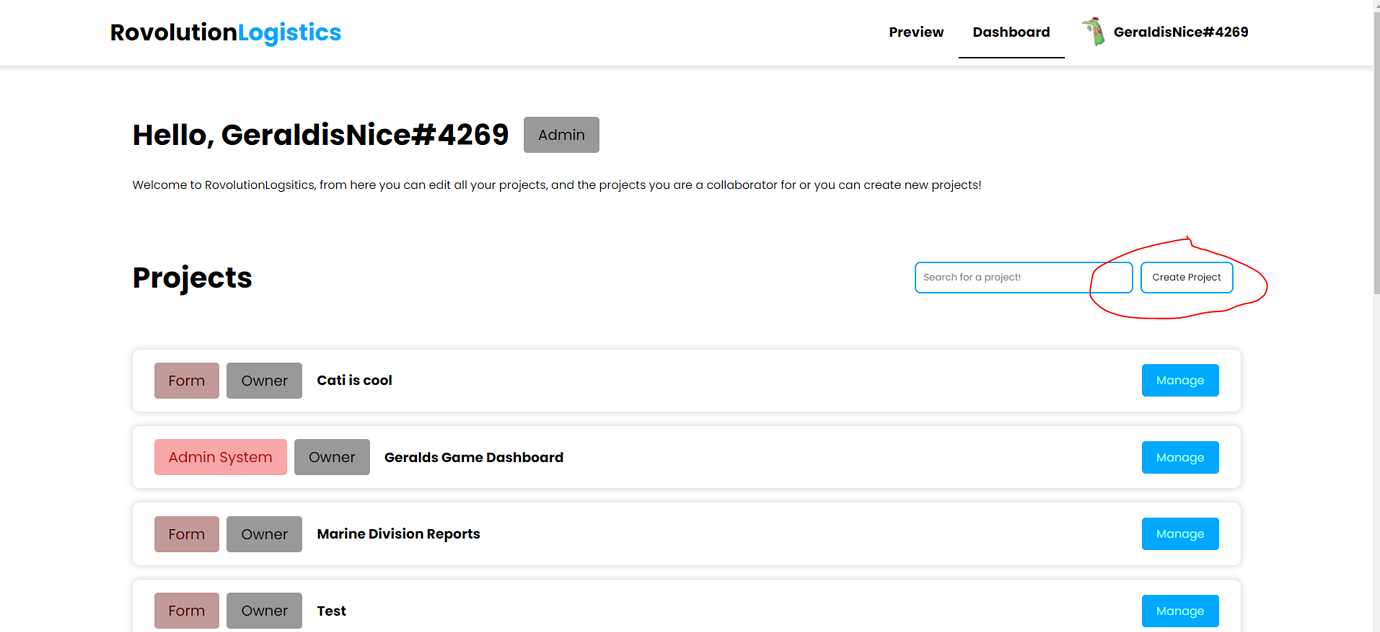Manage the Geralds Game Dashboard project
1380x632 pixels.
pos(1180,457)
